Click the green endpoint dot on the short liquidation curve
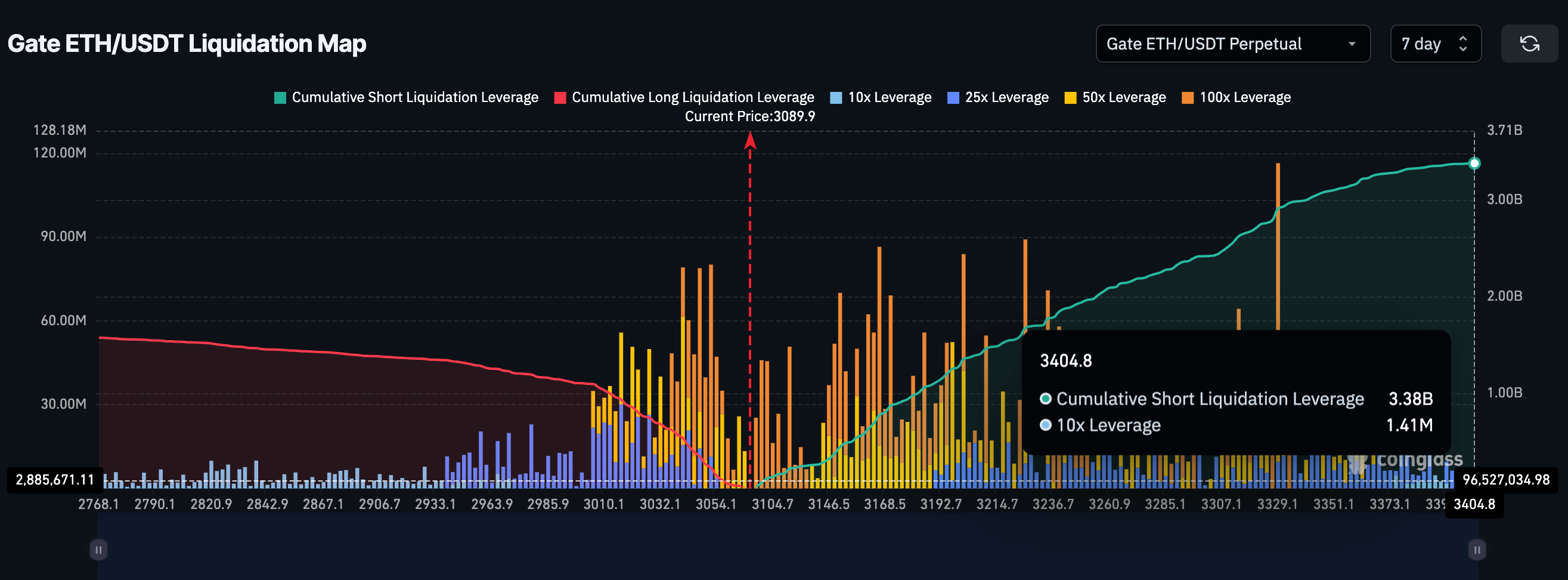1568x580 pixels. pyautogui.click(x=1474, y=163)
